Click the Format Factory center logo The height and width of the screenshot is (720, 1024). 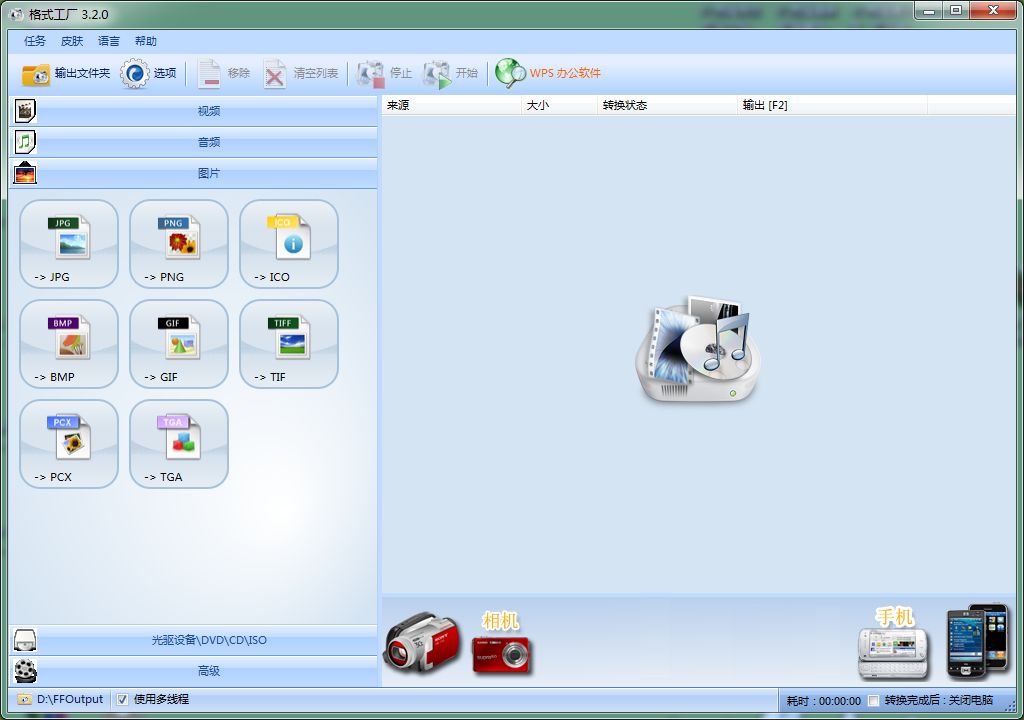tap(697, 350)
